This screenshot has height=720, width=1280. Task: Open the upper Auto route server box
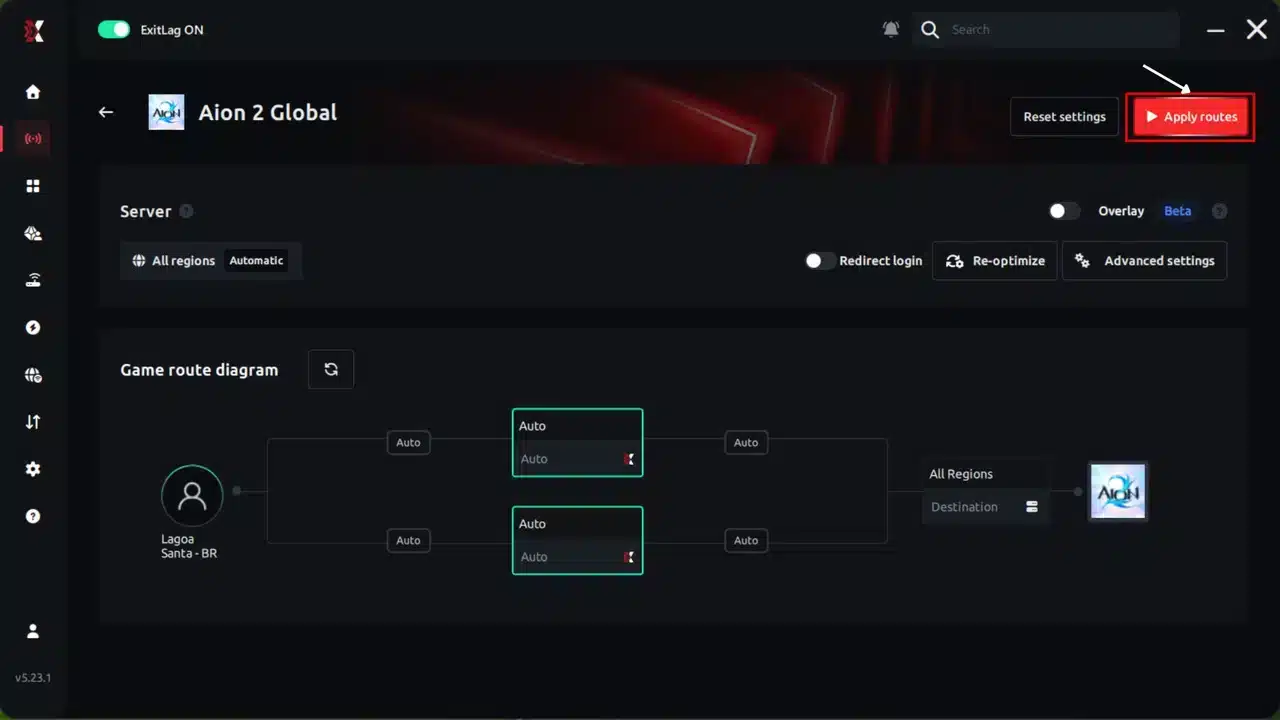[577, 442]
